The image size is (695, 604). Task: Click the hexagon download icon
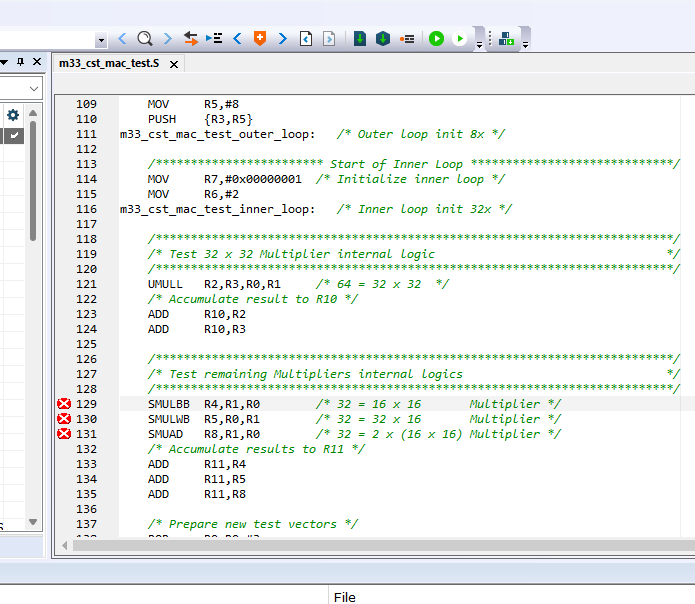pos(383,39)
